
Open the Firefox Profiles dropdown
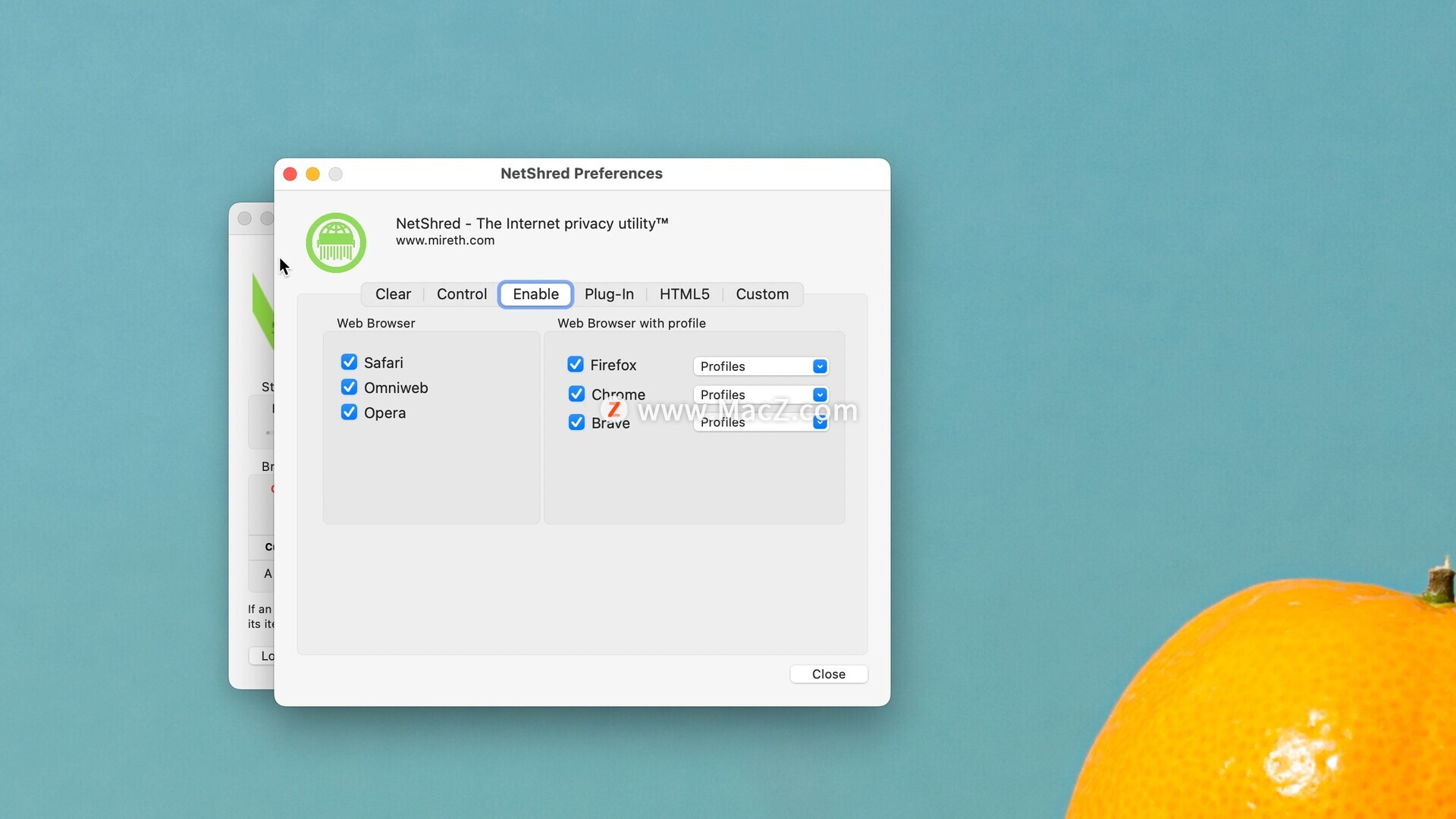[x=761, y=366]
